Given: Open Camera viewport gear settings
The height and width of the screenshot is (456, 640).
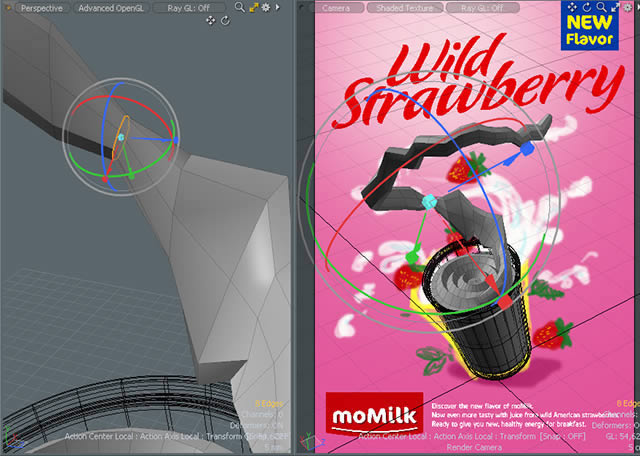Looking at the screenshot, I should pyautogui.click(x=627, y=7).
